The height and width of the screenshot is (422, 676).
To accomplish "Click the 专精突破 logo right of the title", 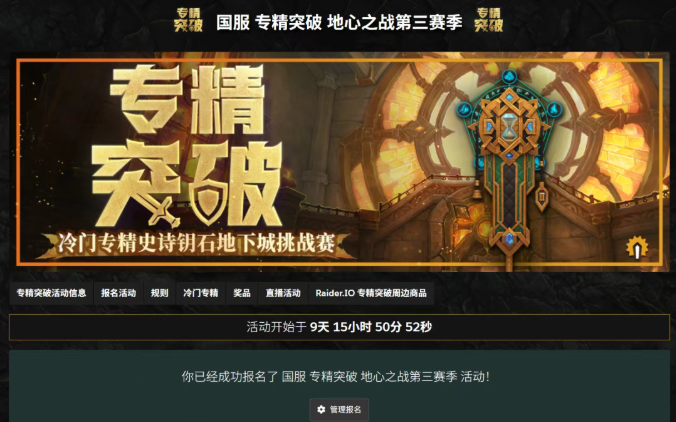I will click(488, 20).
